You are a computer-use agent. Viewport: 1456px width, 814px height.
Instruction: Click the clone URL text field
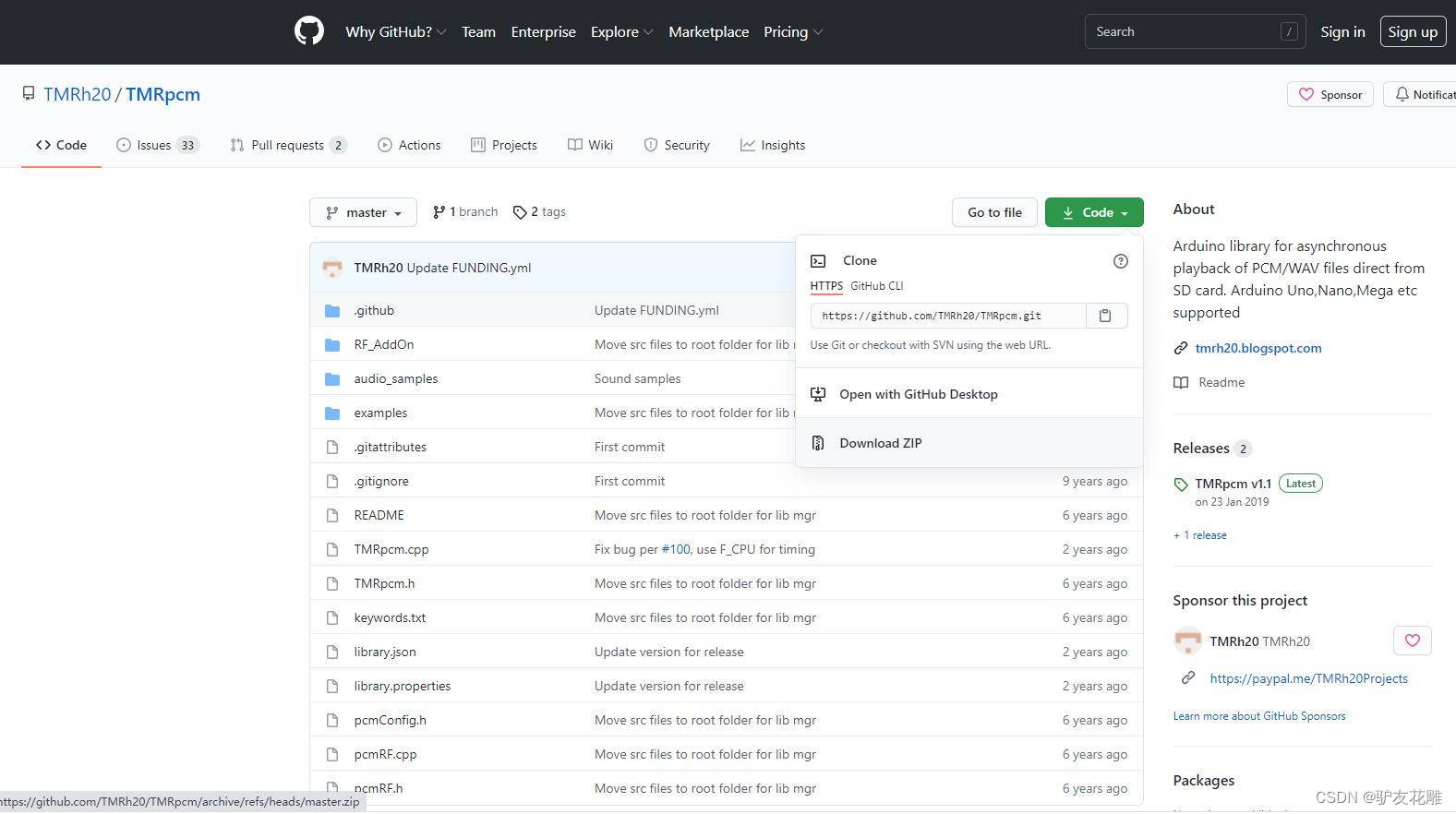coord(948,316)
